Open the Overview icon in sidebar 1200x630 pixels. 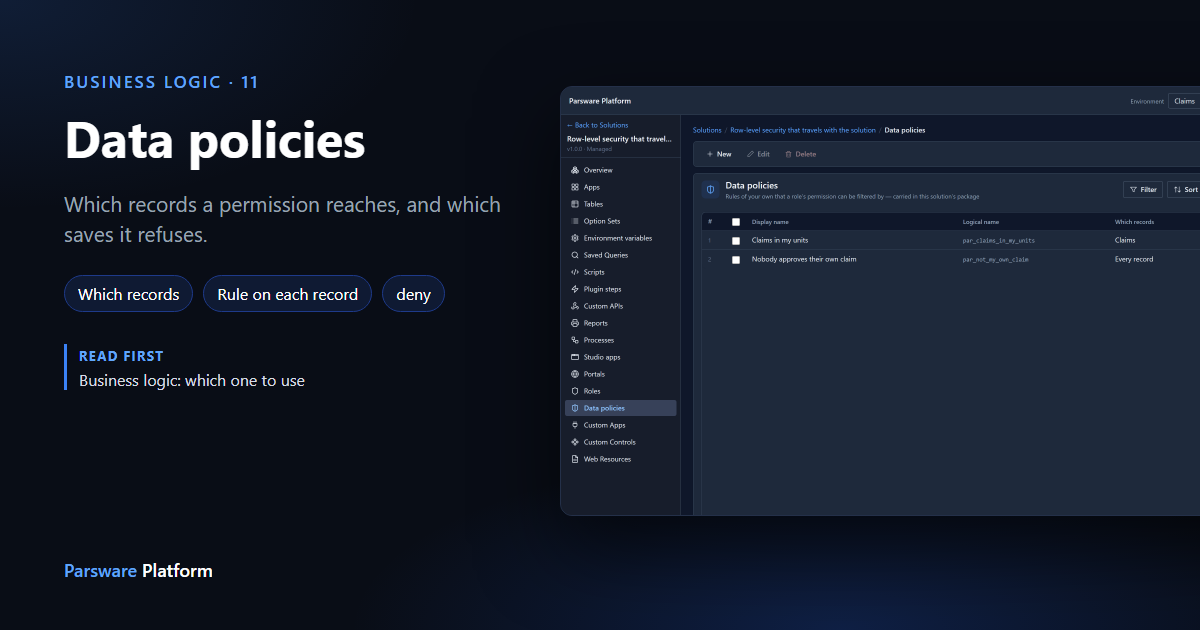click(575, 170)
